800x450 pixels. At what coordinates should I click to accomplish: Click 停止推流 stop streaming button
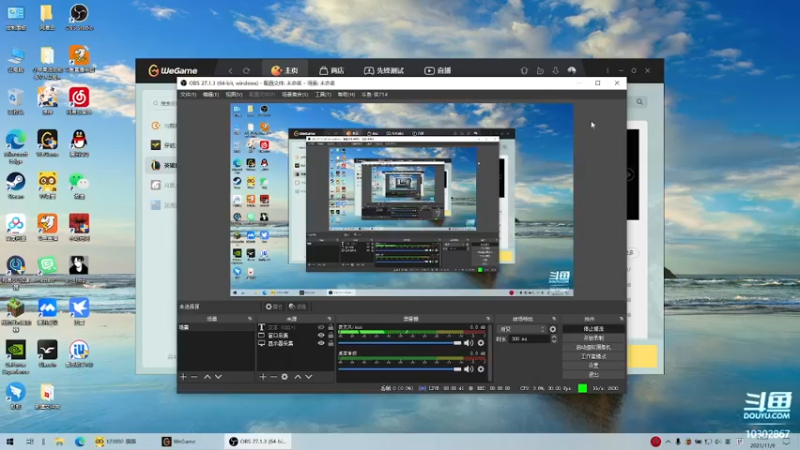[x=593, y=329]
